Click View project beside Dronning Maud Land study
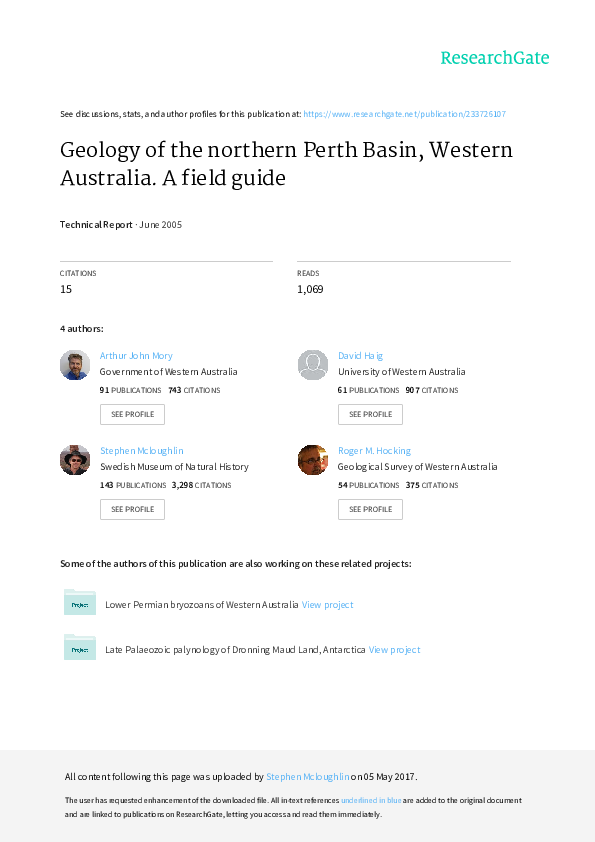Image resolution: width=595 pixels, height=842 pixels. click(394, 649)
